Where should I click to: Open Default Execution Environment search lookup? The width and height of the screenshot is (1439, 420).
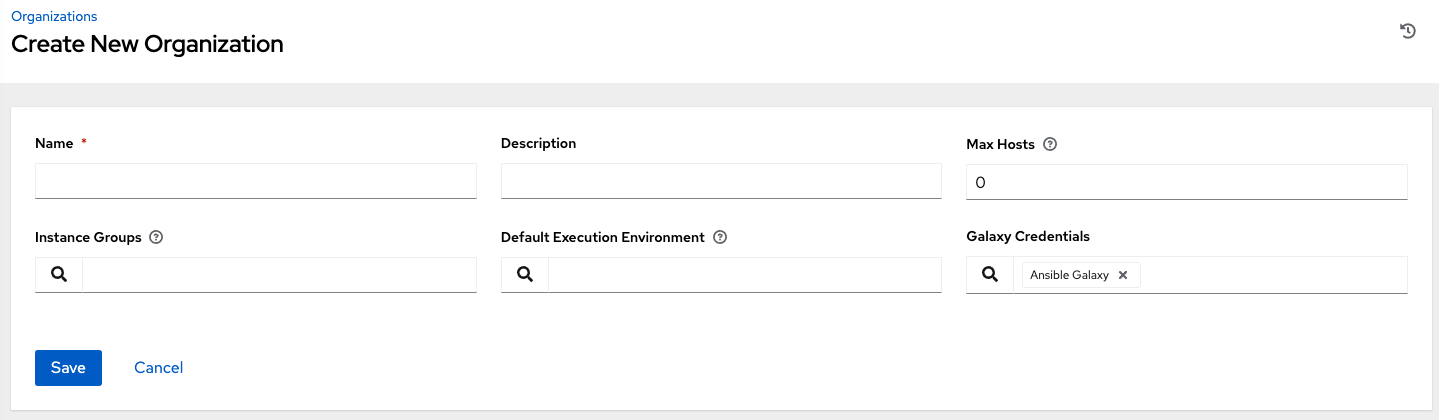click(525, 275)
